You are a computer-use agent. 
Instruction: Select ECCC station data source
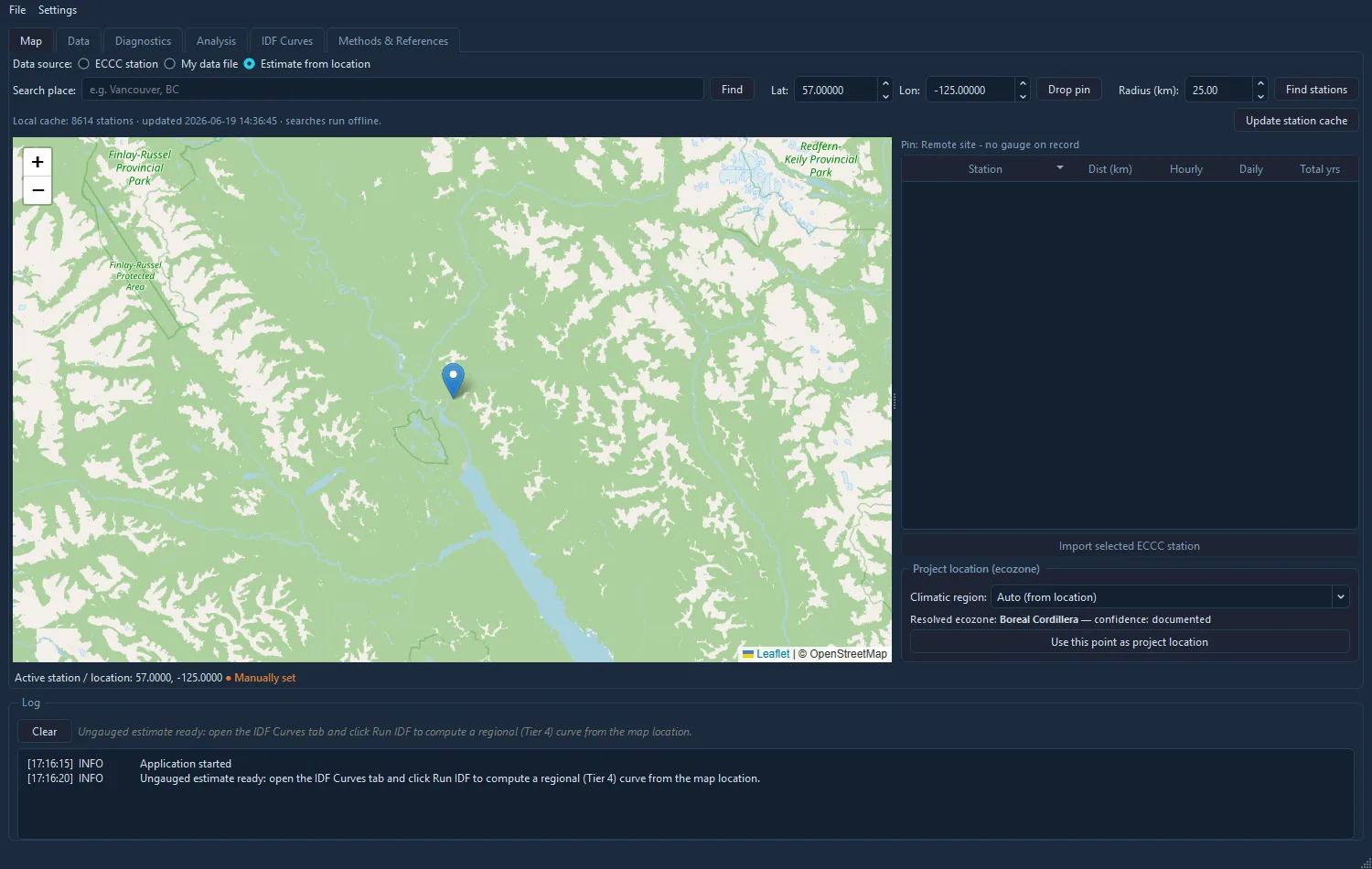(118, 64)
